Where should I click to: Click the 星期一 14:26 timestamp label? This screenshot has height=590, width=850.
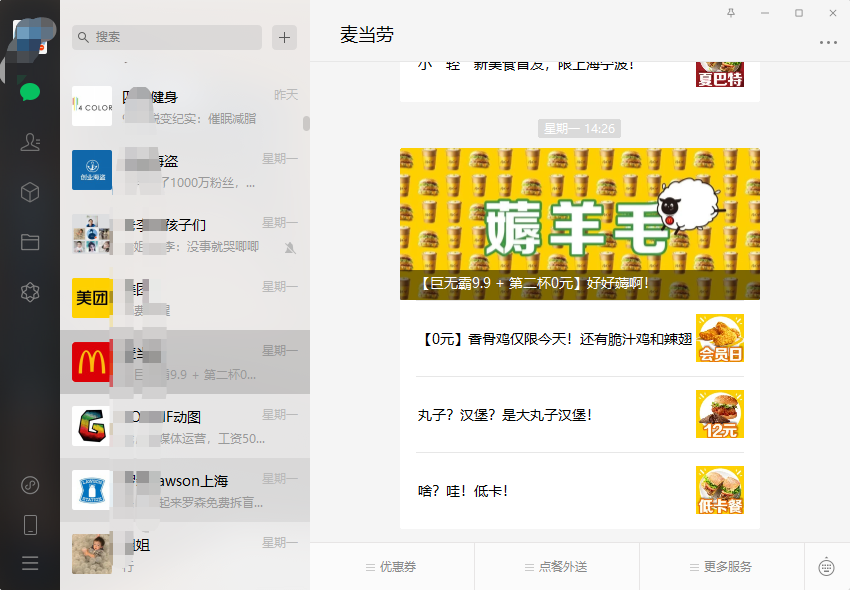[579, 129]
